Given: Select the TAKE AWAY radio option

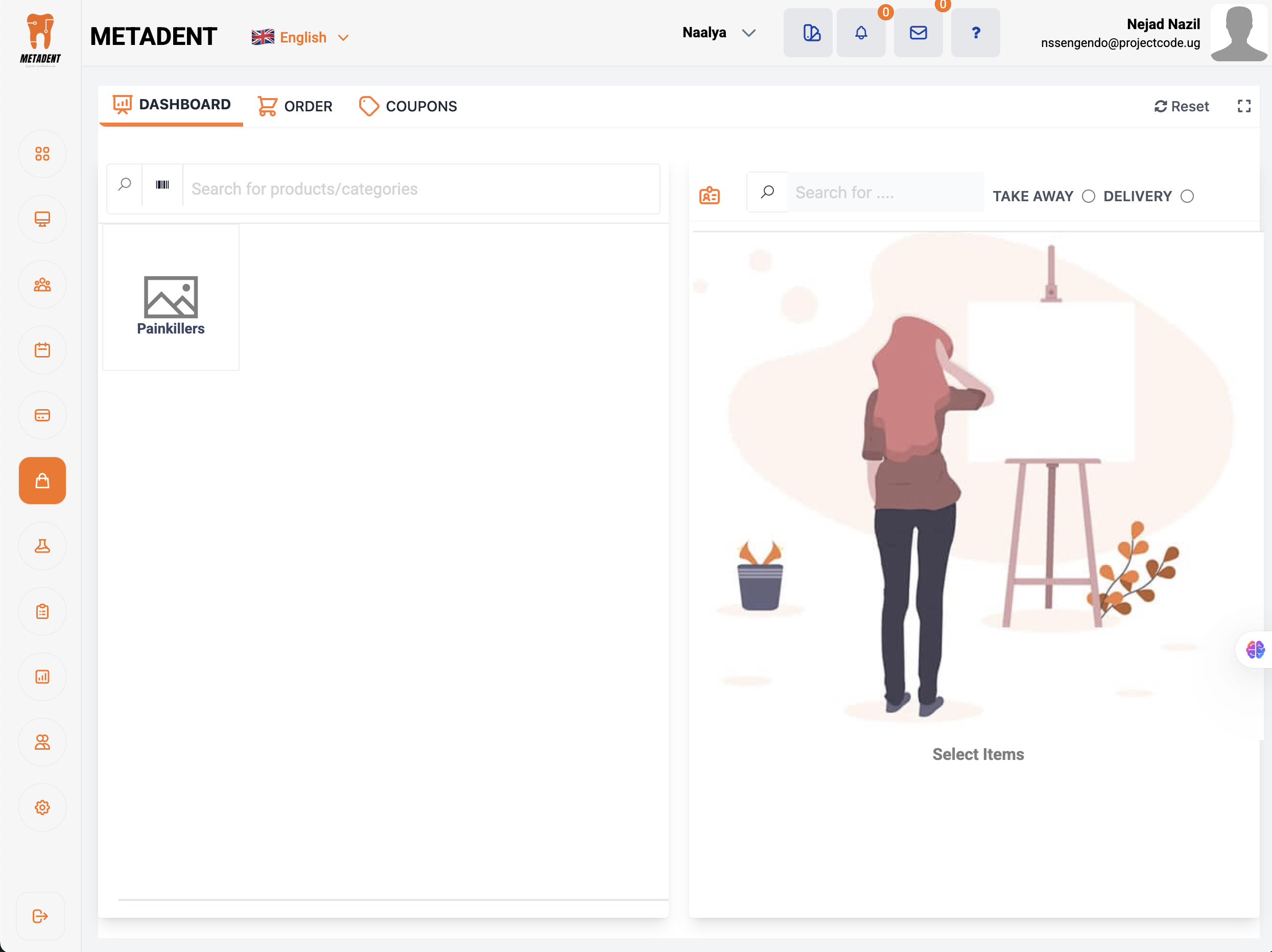Looking at the screenshot, I should pos(1088,197).
